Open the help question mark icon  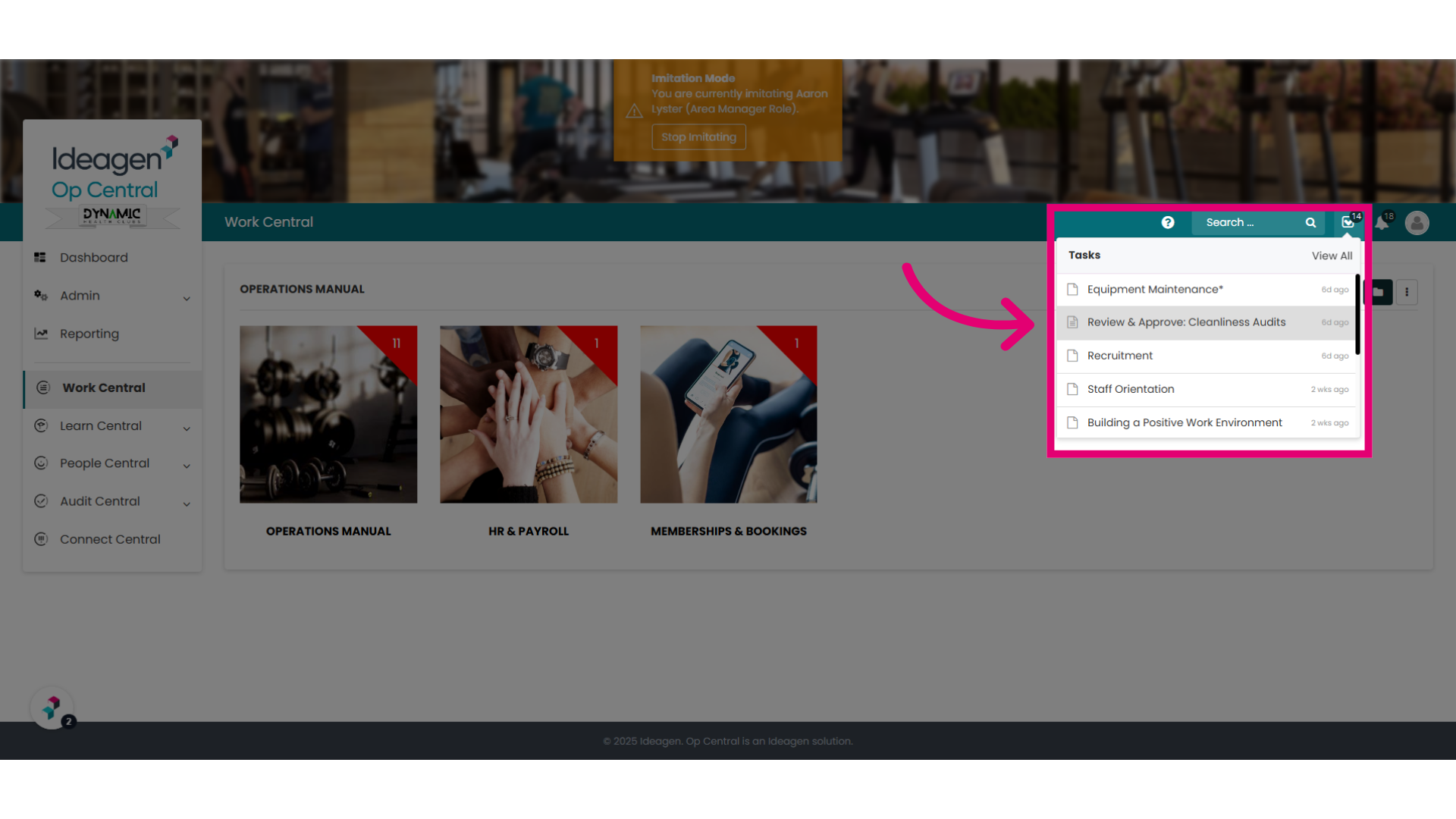(x=1168, y=222)
